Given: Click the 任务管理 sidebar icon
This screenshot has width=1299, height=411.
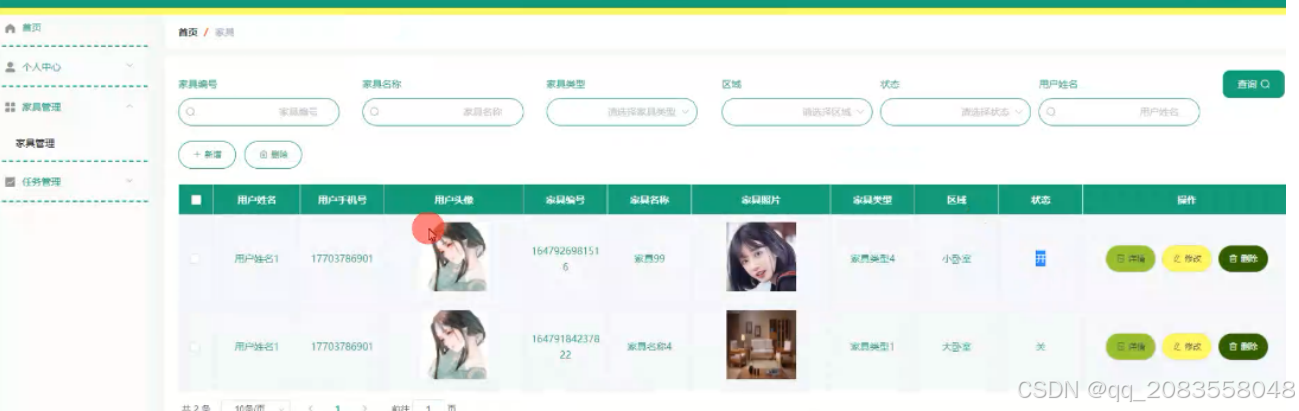Looking at the screenshot, I should [11, 182].
